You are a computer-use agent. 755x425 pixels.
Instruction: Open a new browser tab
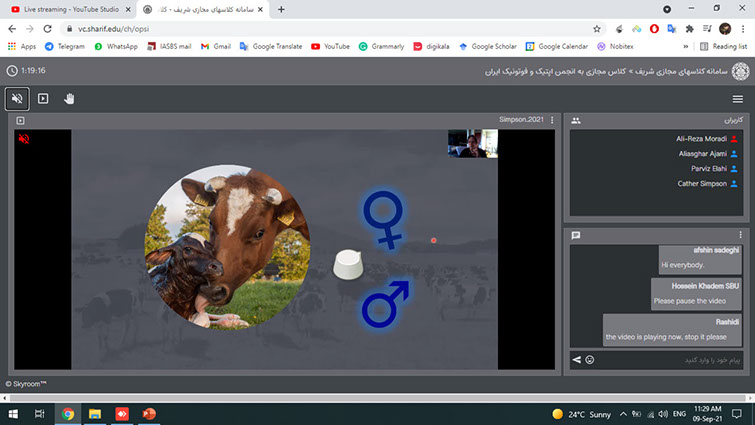tap(281, 9)
